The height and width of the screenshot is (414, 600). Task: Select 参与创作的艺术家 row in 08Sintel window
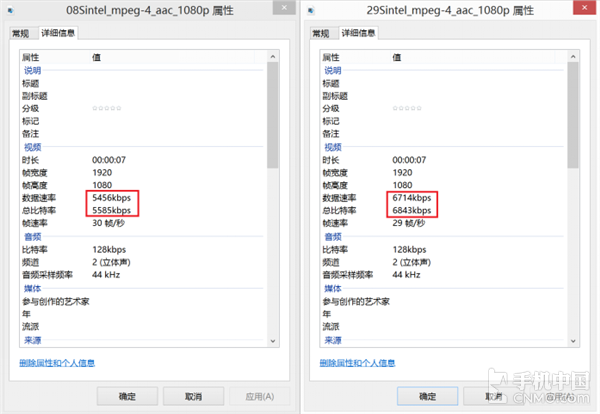(143, 302)
